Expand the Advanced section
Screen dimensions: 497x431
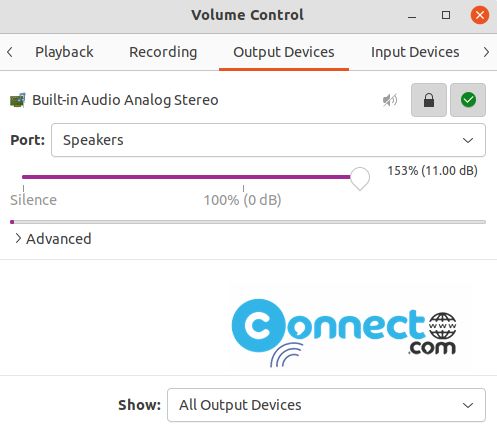(x=53, y=239)
